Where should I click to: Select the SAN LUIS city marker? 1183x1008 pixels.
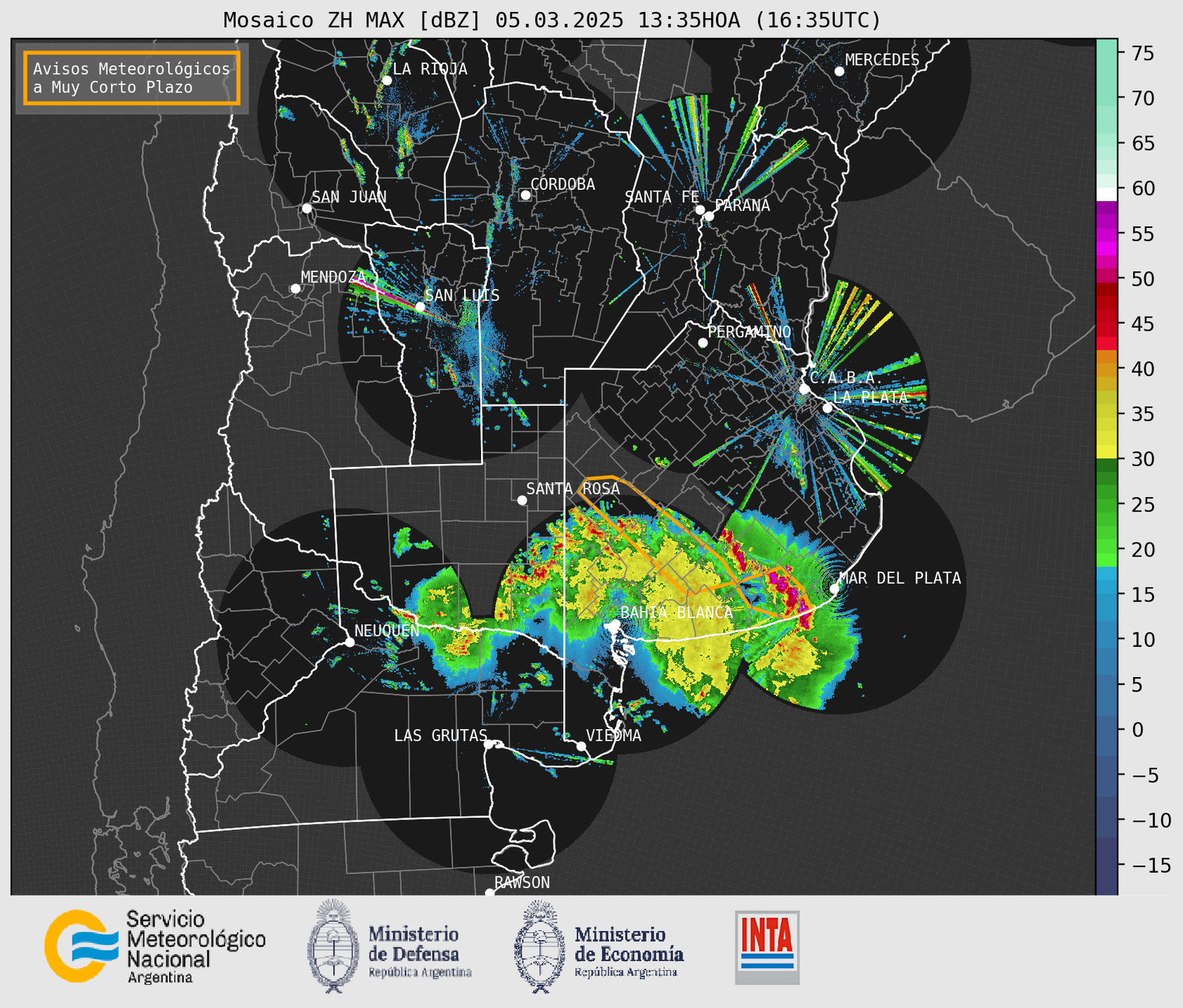[x=420, y=307]
